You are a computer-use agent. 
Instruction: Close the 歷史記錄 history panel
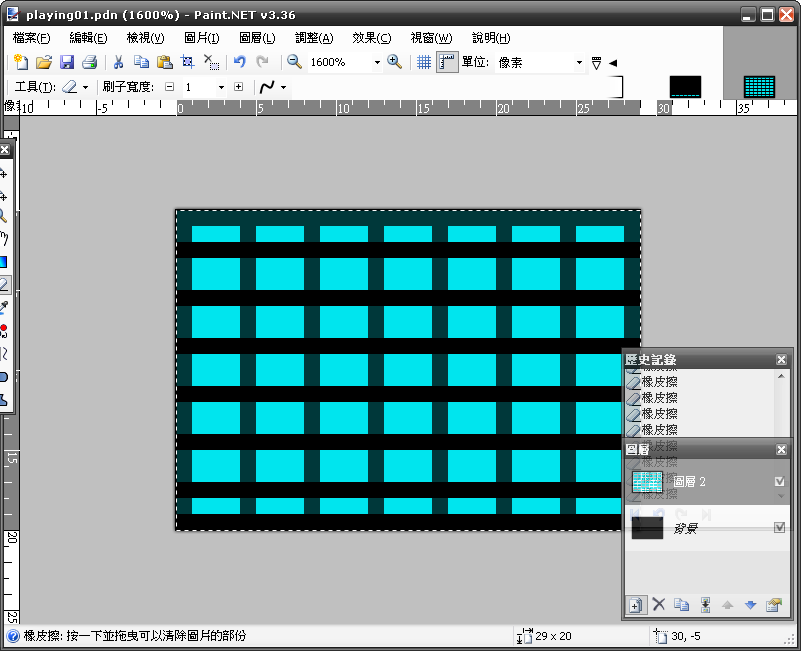click(x=782, y=360)
